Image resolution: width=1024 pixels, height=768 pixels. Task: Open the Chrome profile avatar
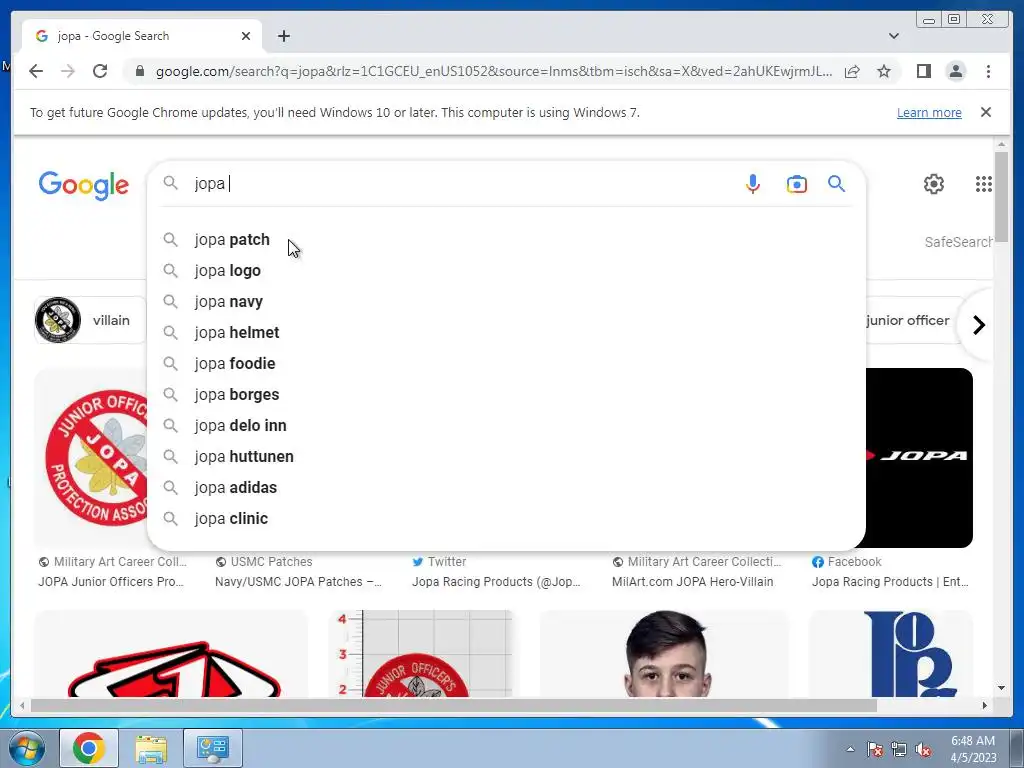click(956, 71)
